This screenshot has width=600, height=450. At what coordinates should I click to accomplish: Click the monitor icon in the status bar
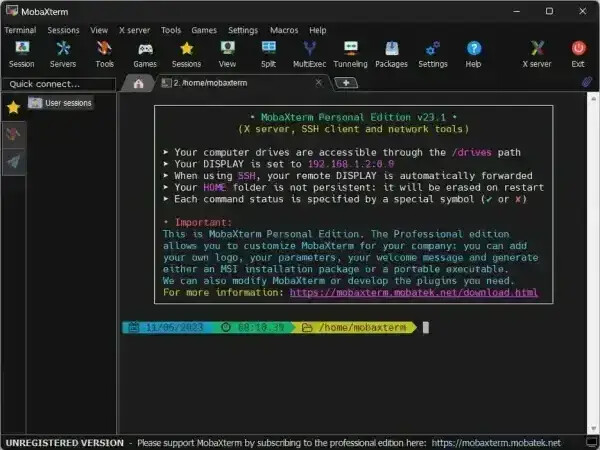click(592, 442)
